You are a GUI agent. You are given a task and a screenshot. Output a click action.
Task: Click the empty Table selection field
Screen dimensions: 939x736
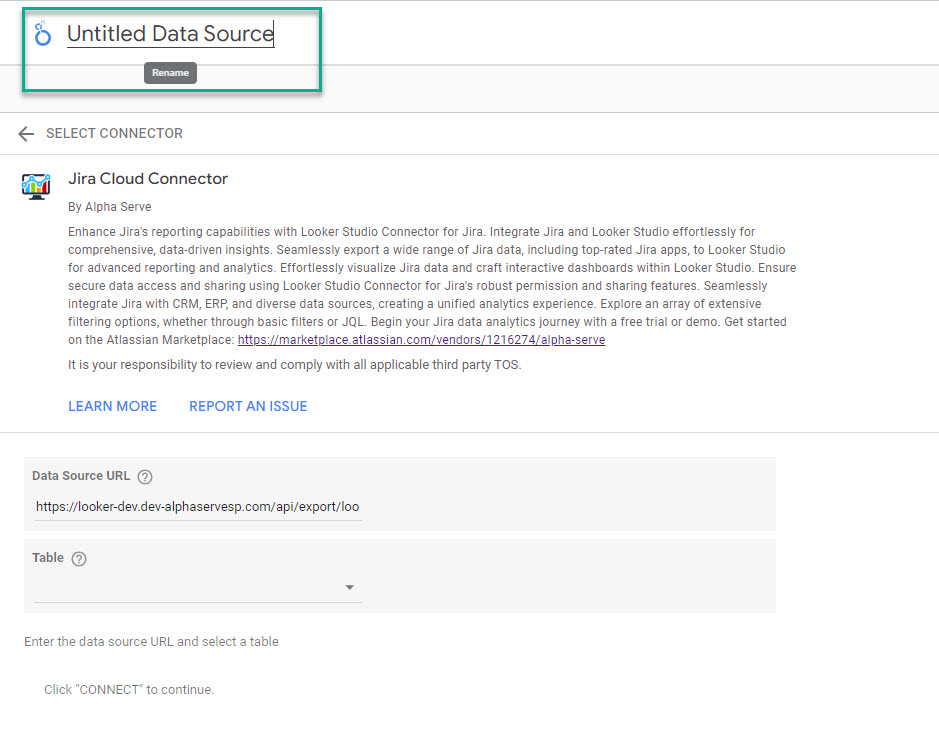tap(190, 588)
